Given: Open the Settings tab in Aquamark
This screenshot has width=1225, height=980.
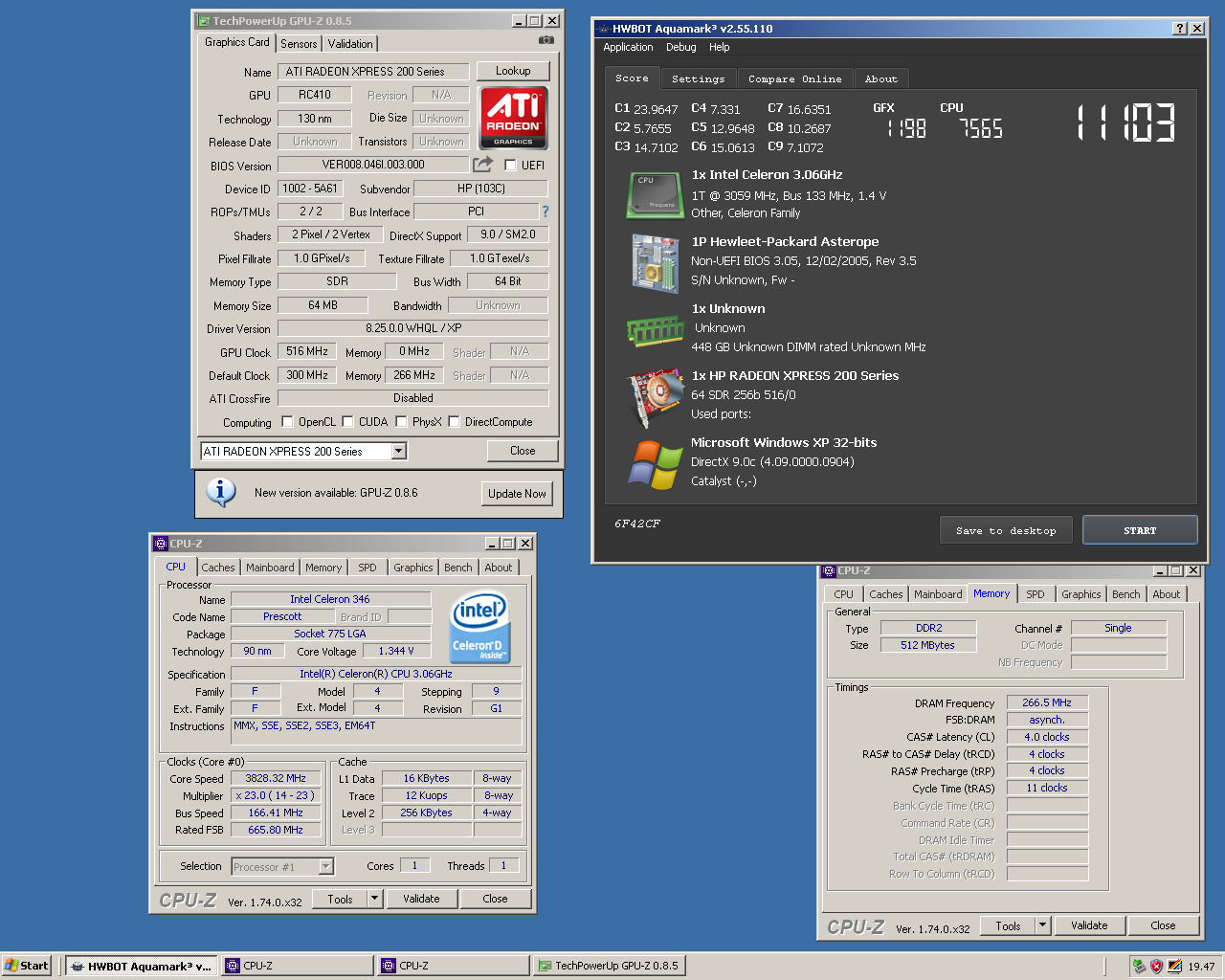Looking at the screenshot, I should 699,78.
